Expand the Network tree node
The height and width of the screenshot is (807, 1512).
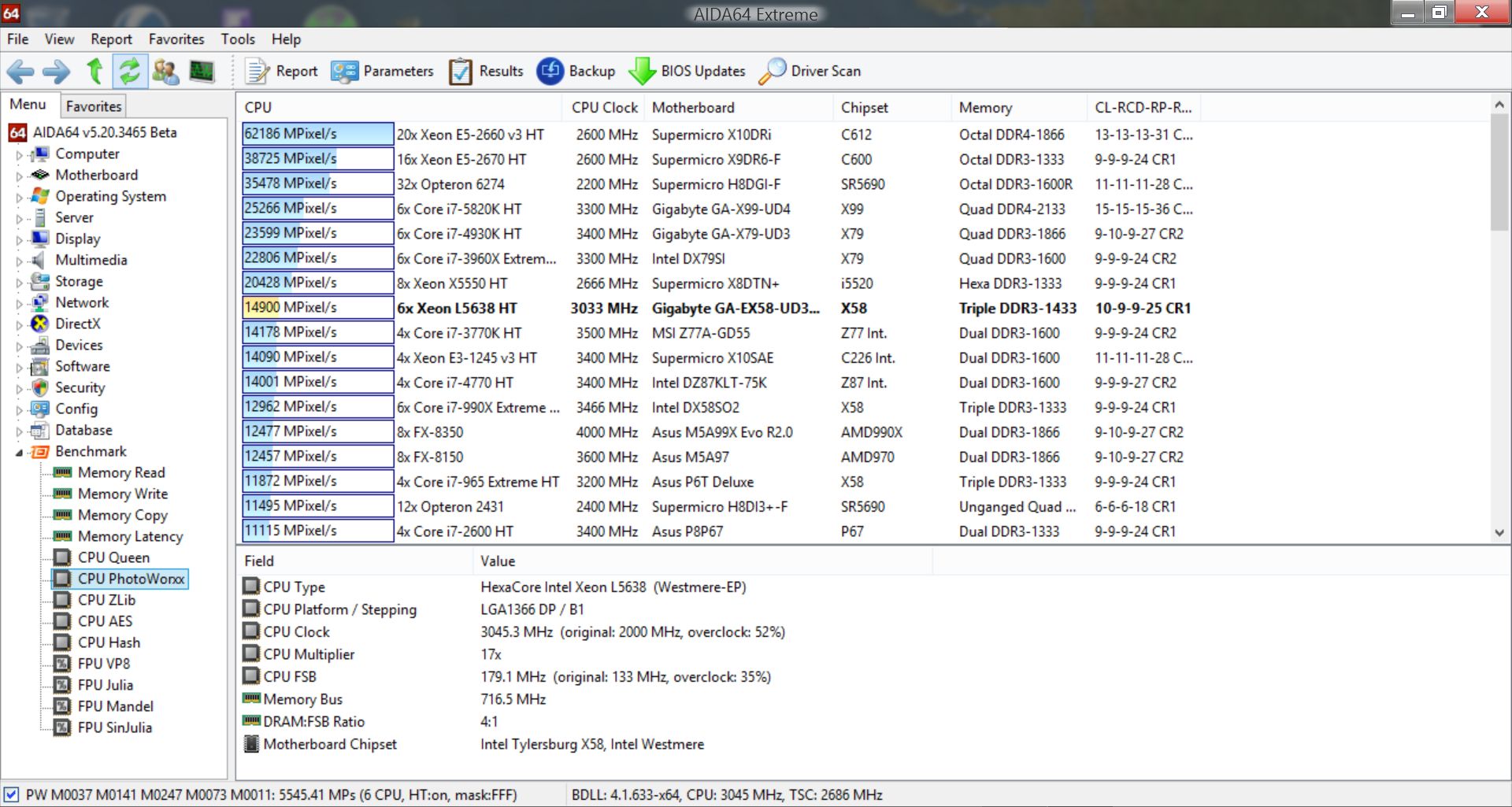click(20, 304)
